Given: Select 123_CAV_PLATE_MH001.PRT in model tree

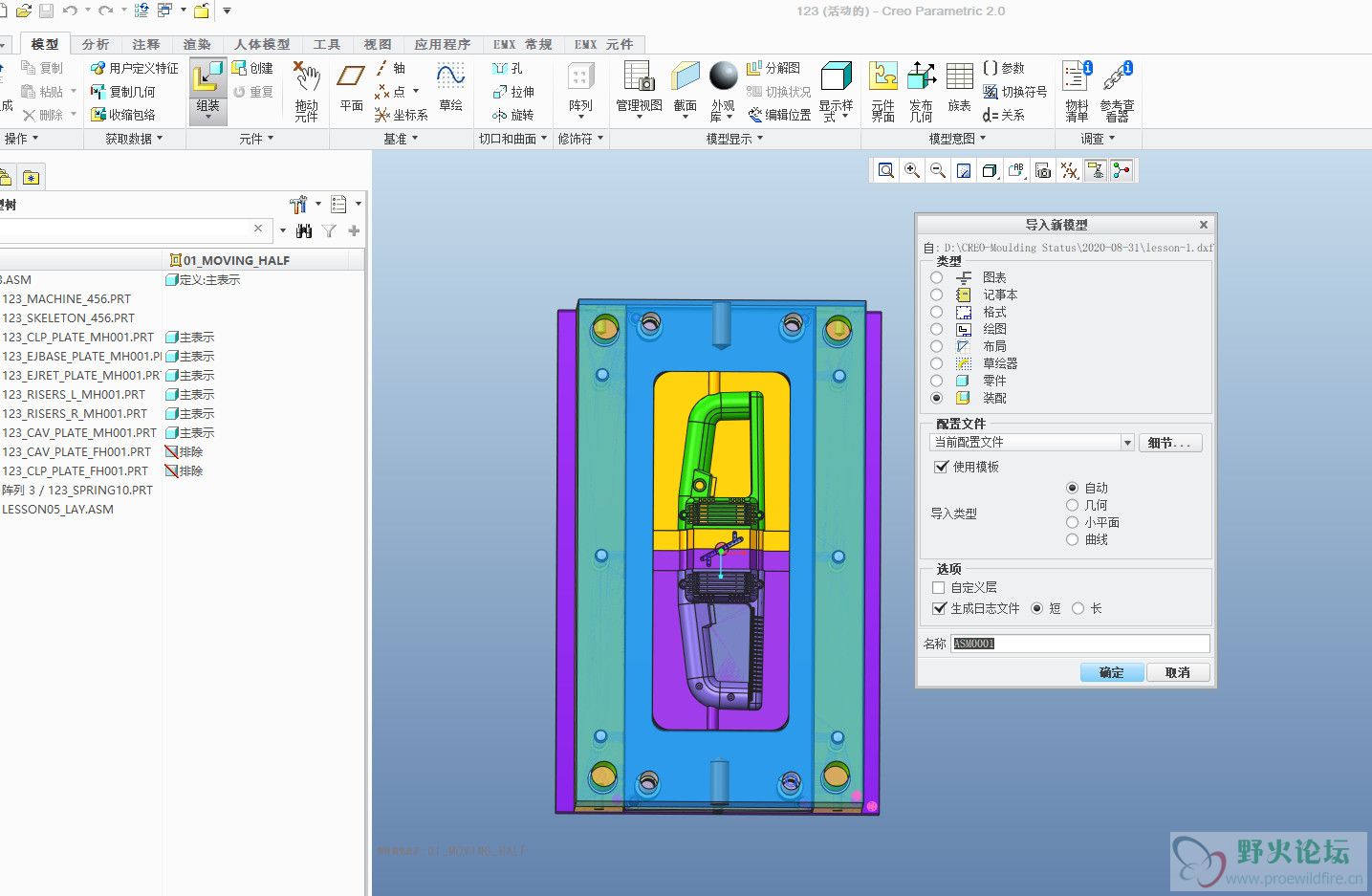Looking at the screenshot, I should [x=79, y=432].
